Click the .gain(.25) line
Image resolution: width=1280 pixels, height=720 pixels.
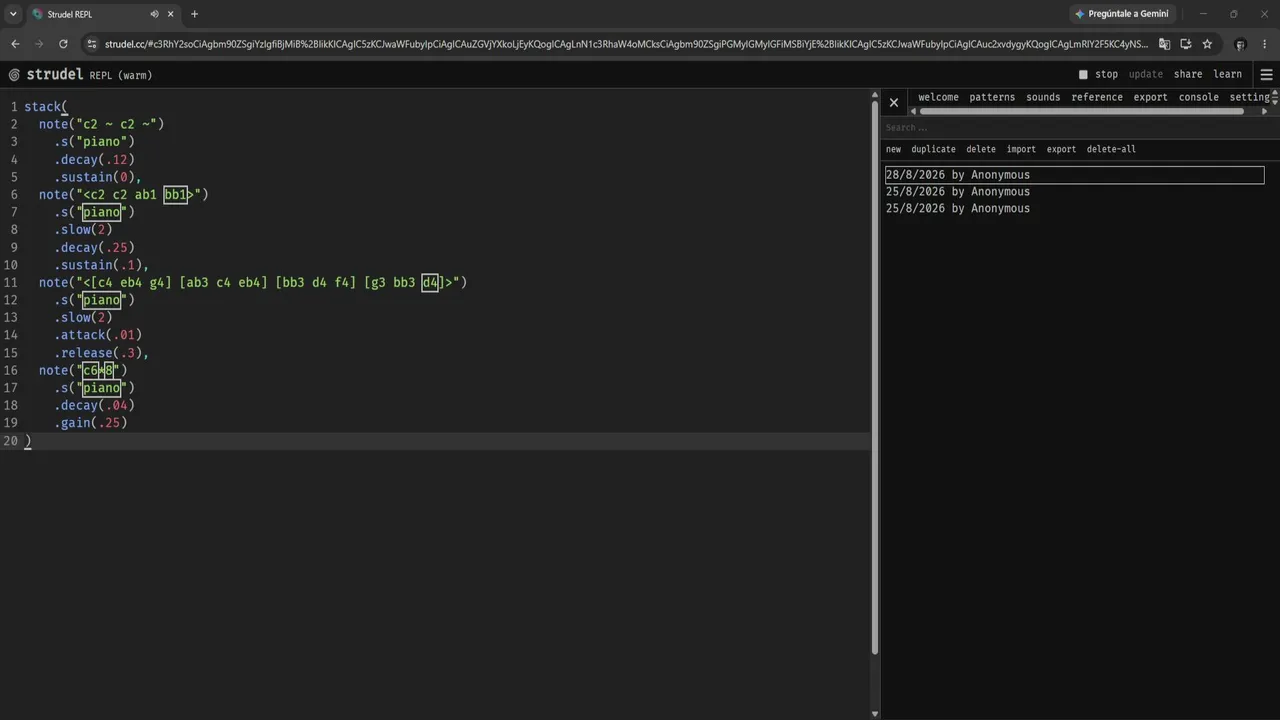(x=90, y=423)
